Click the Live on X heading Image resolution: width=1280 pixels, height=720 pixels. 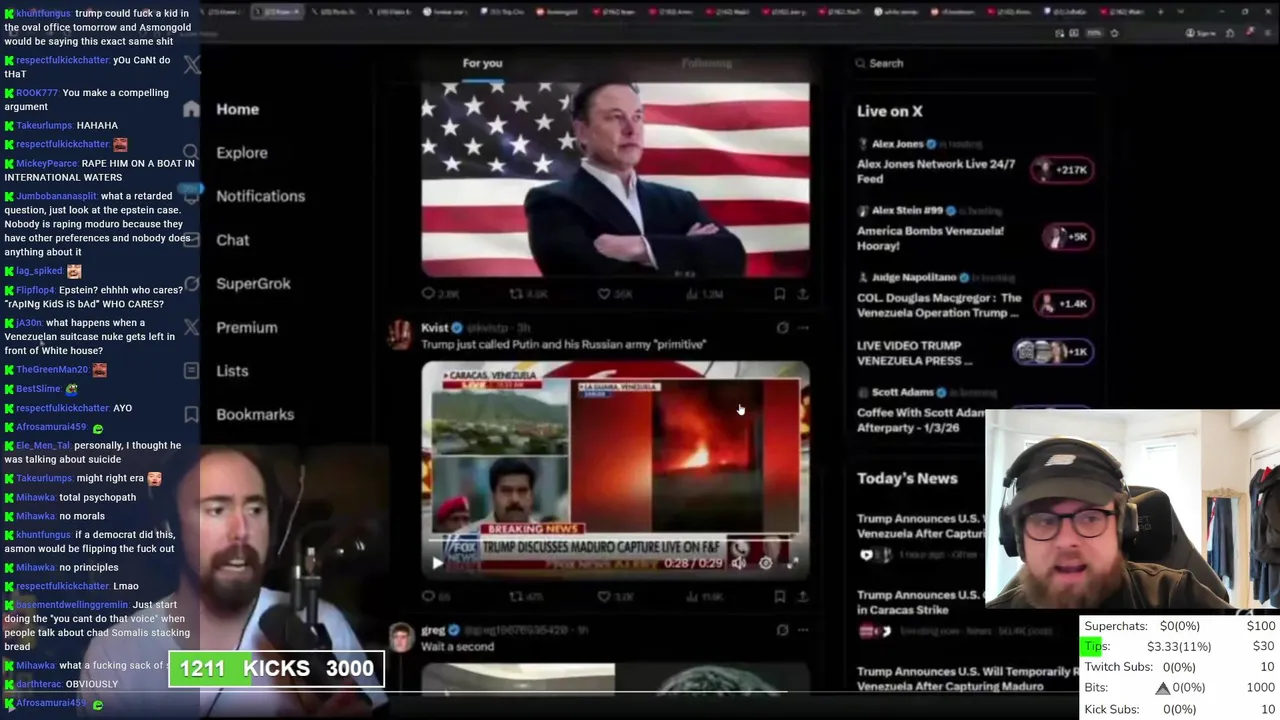[x=890, y=111]
